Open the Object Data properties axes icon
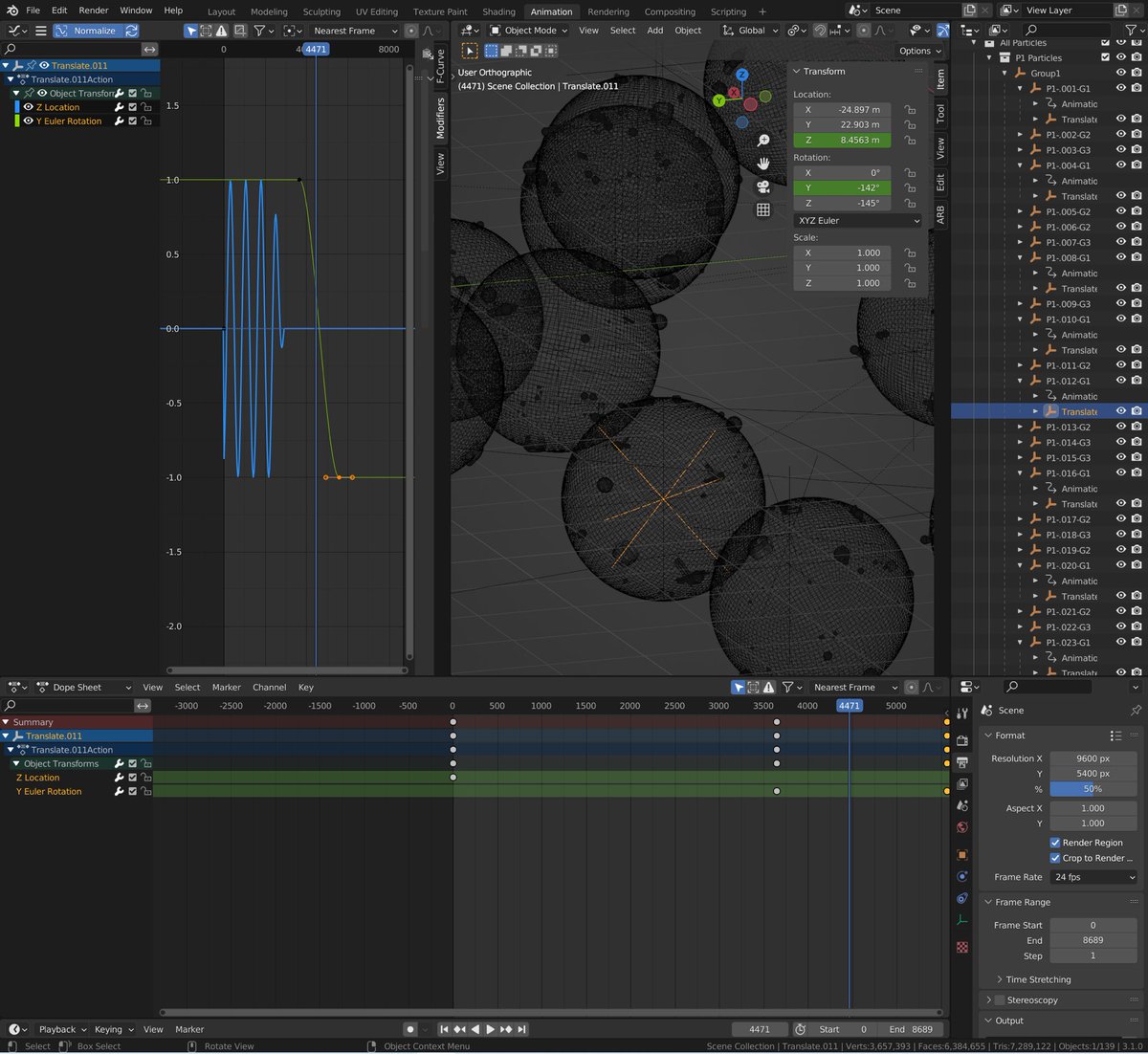Image resolution: width=1148 pixels, height=1054 pixels. (x=962, y=921)
